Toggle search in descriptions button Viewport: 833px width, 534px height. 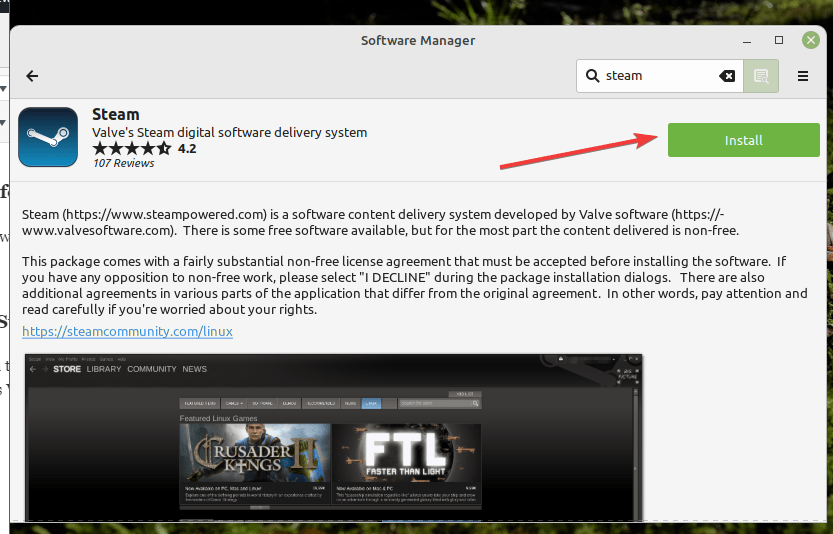point(761,76)
